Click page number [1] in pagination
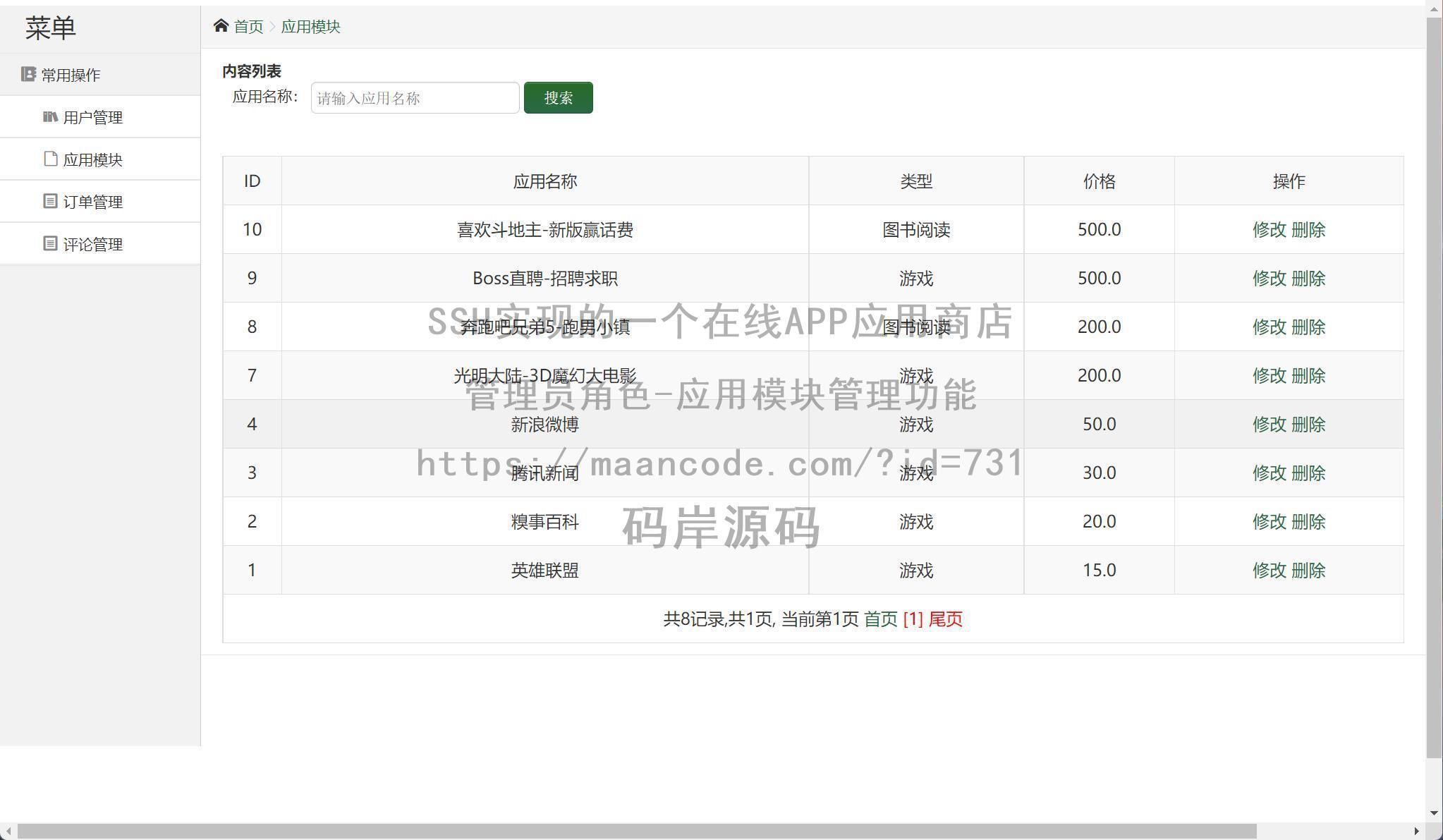This screenshot has height=840, width=1443. coord(913,619)
